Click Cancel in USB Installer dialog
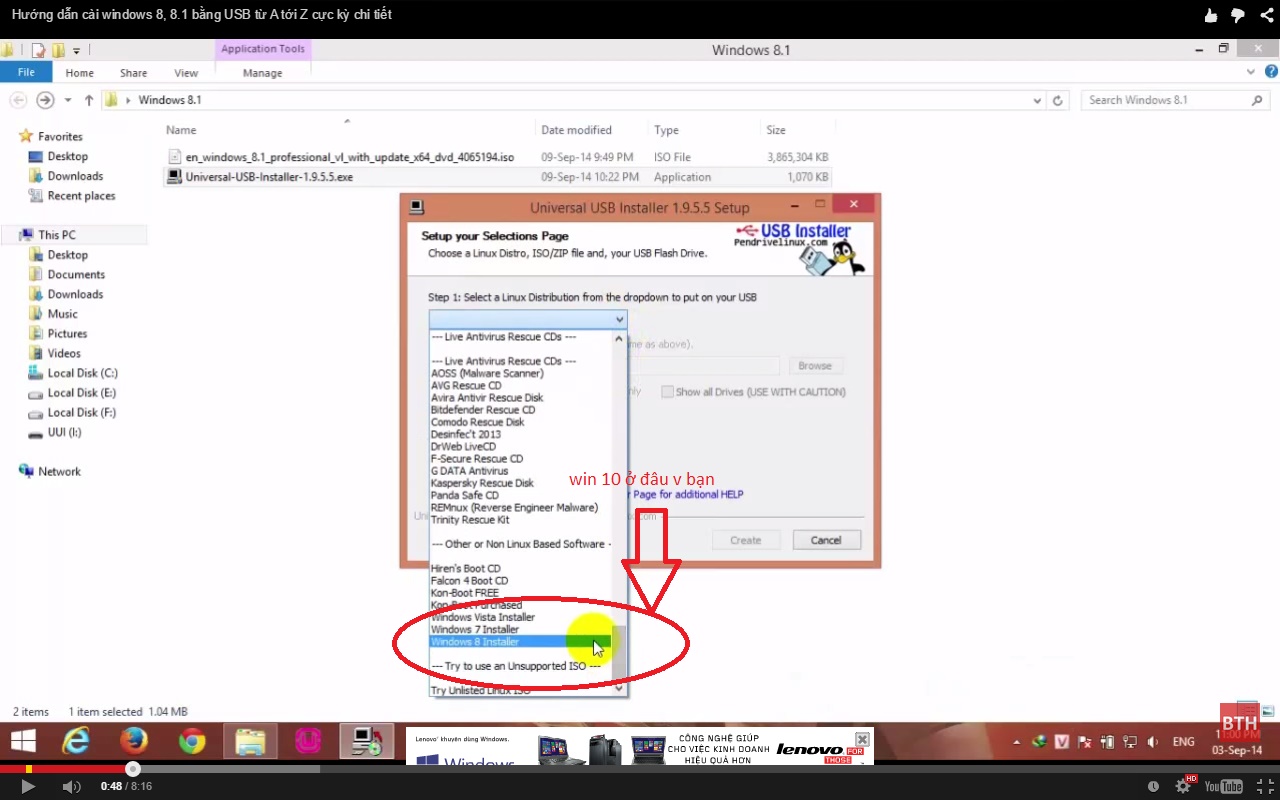Screen dimensions: 1280x800 (826, 540)
